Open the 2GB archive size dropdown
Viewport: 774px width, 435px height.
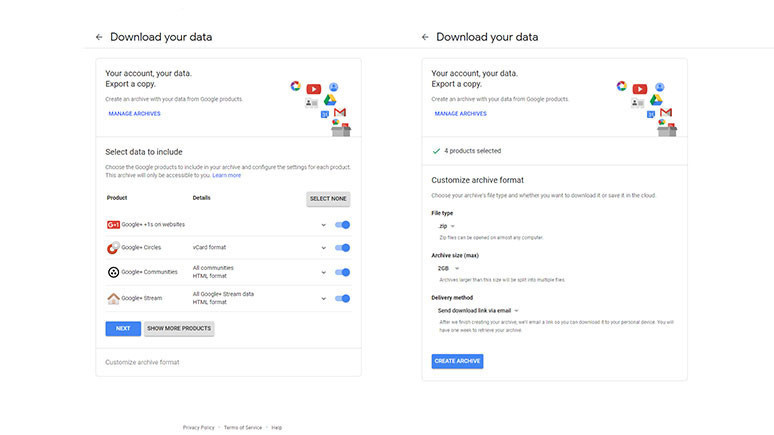click(448, 269)
